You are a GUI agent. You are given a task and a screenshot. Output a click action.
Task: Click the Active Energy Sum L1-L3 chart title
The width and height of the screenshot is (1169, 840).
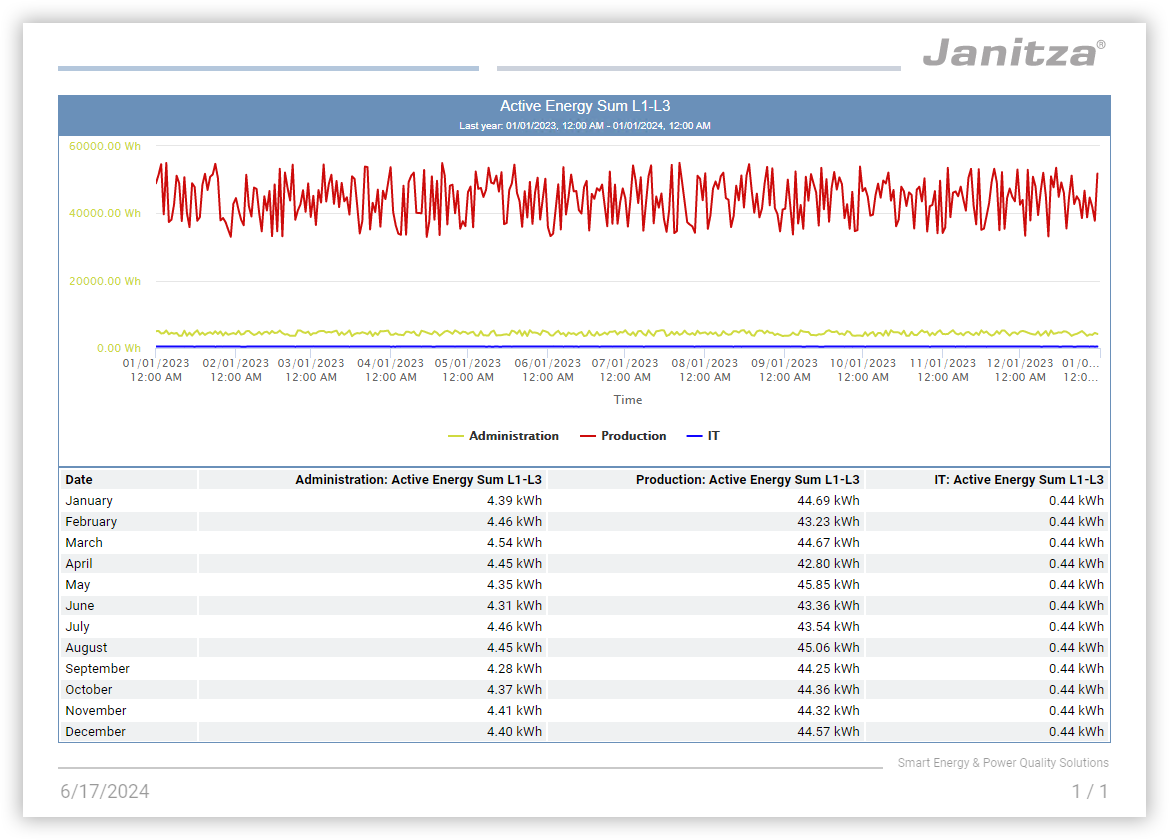tap(584, 106)
